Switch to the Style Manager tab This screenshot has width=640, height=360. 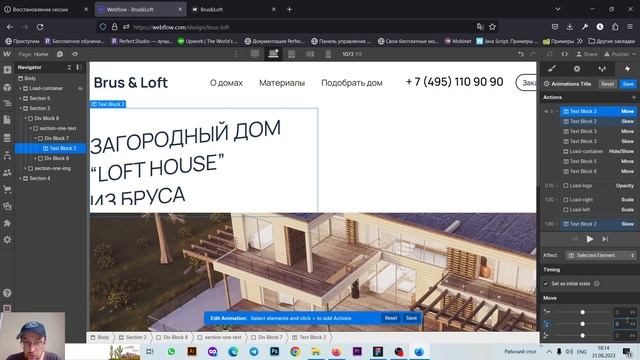[x=602, y=69]
